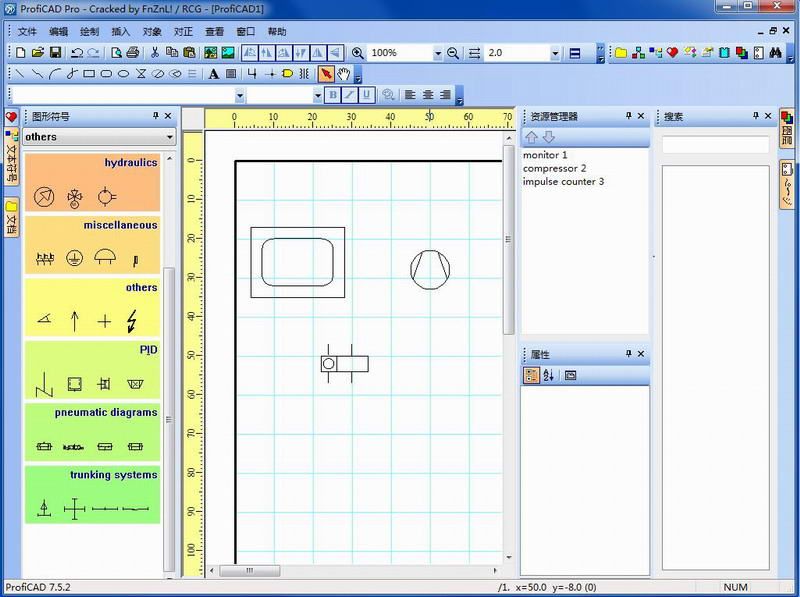Open the 帮助 menu

(277, 31)
